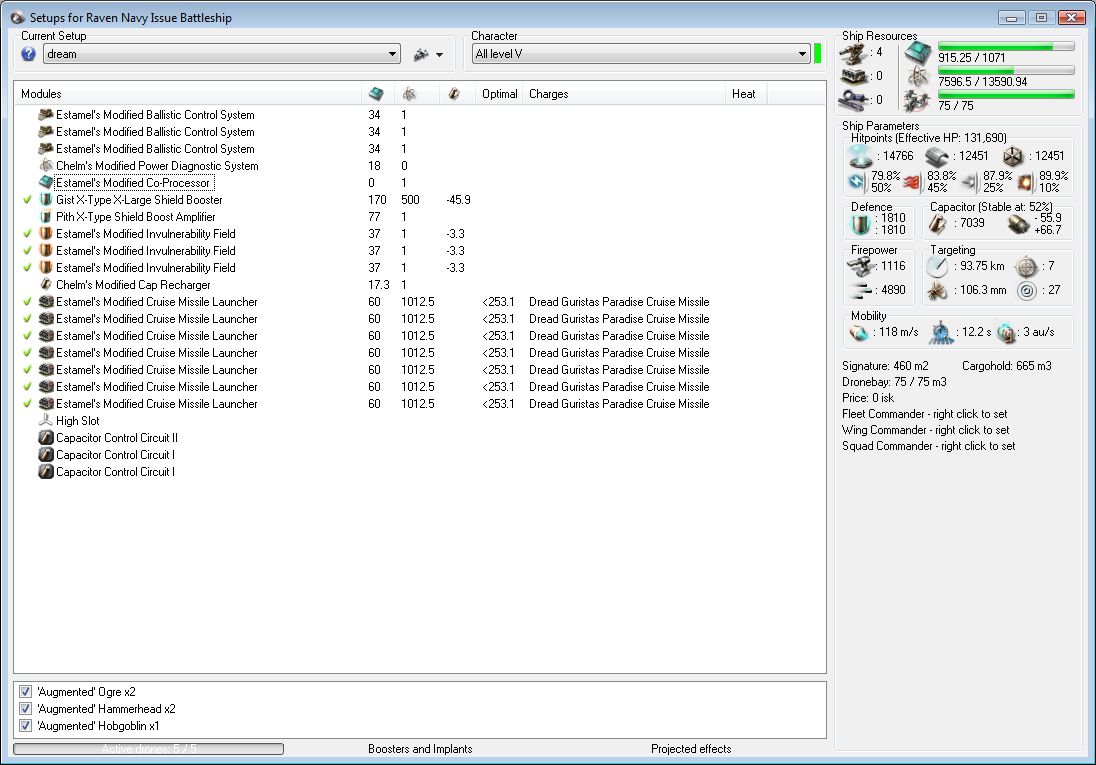1096x765 pixels.
Task: Select the first Ballistic Control System icon
Action: click(46, 114)
